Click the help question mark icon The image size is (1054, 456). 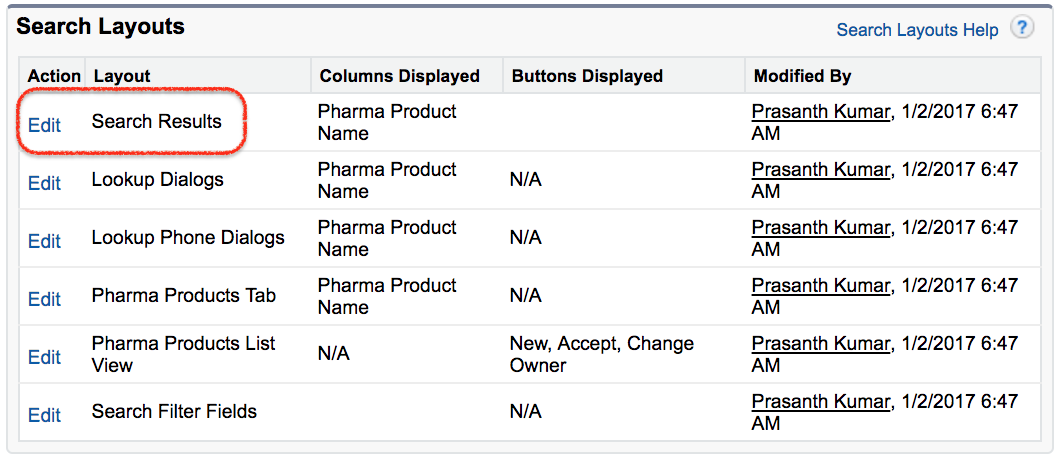[x=1022, y=29]
